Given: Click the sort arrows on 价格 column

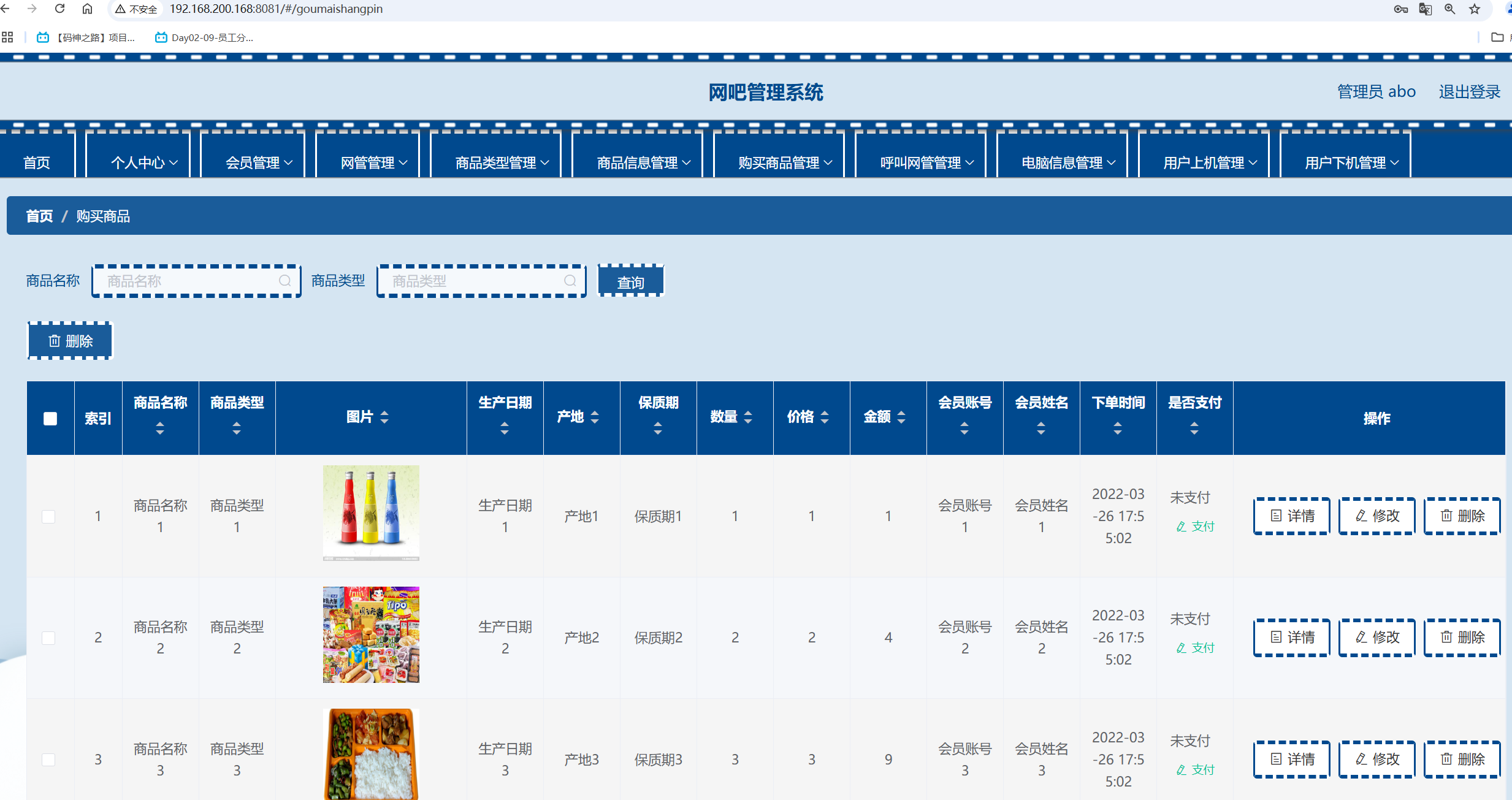Looking at the screenshot, I should pos(825,417).
